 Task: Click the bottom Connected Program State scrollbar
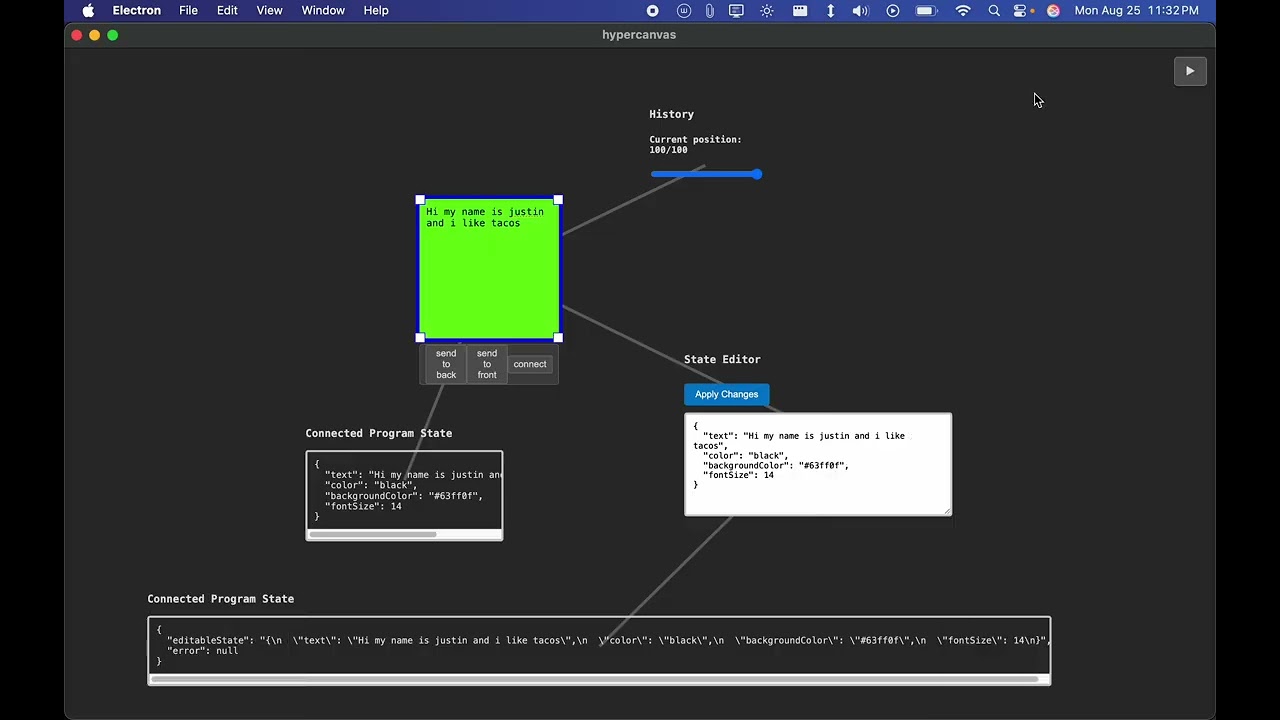coord(594,679)
